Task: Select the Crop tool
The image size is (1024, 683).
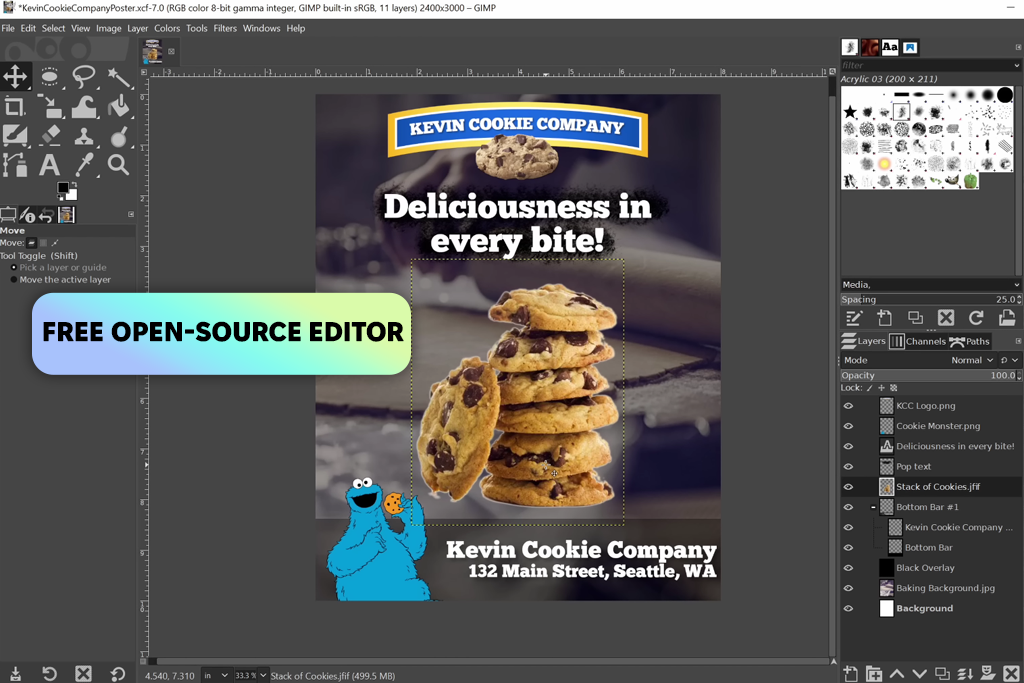Action: pos(14,106)
